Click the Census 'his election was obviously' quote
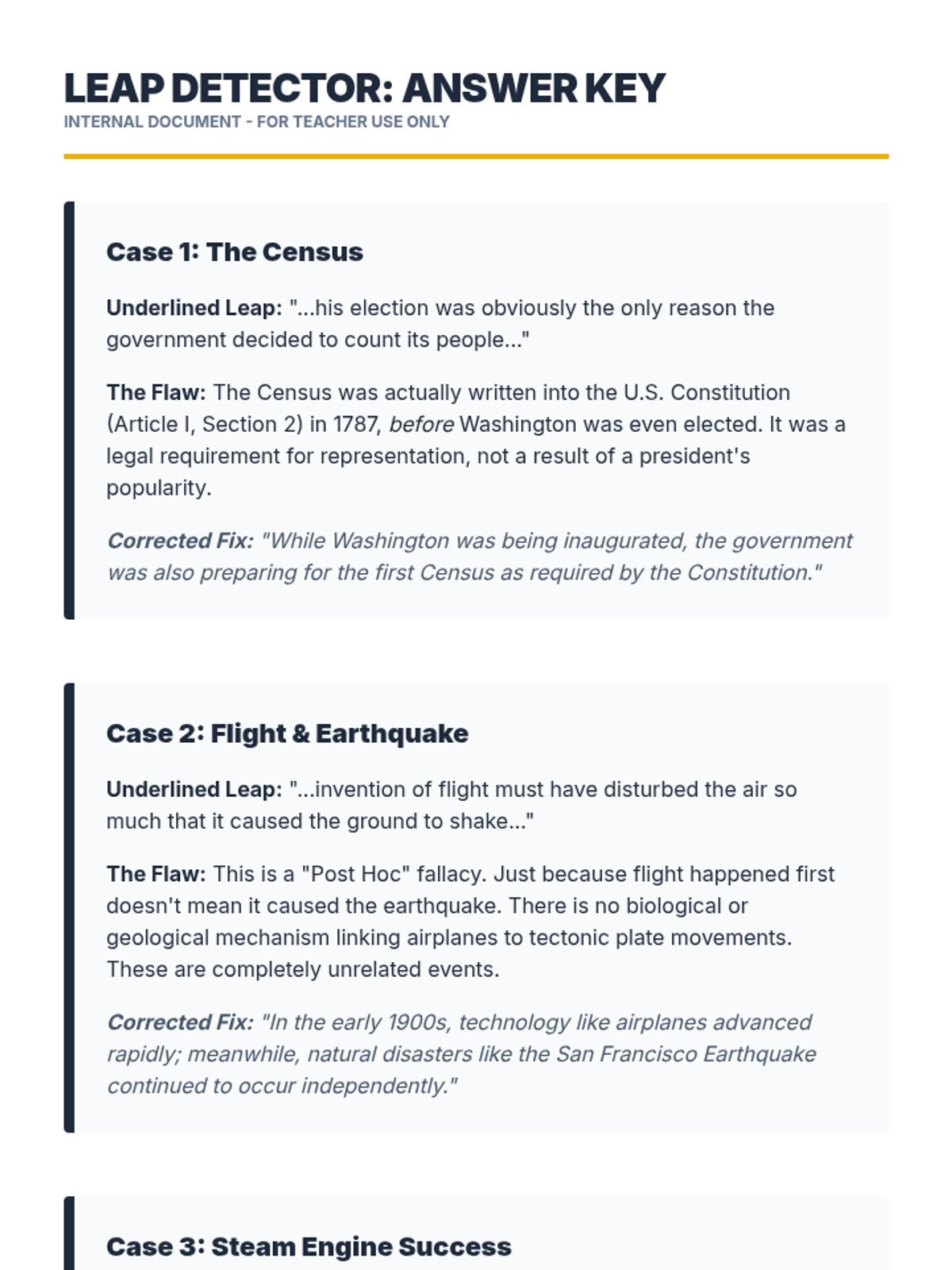952x1270 pixels. click(440, 324)
